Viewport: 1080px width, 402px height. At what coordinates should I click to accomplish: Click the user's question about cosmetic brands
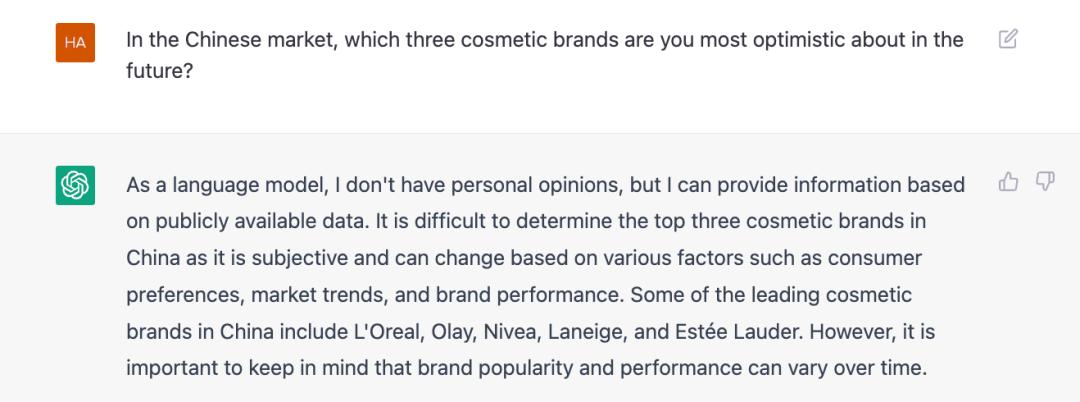point(544,40)
